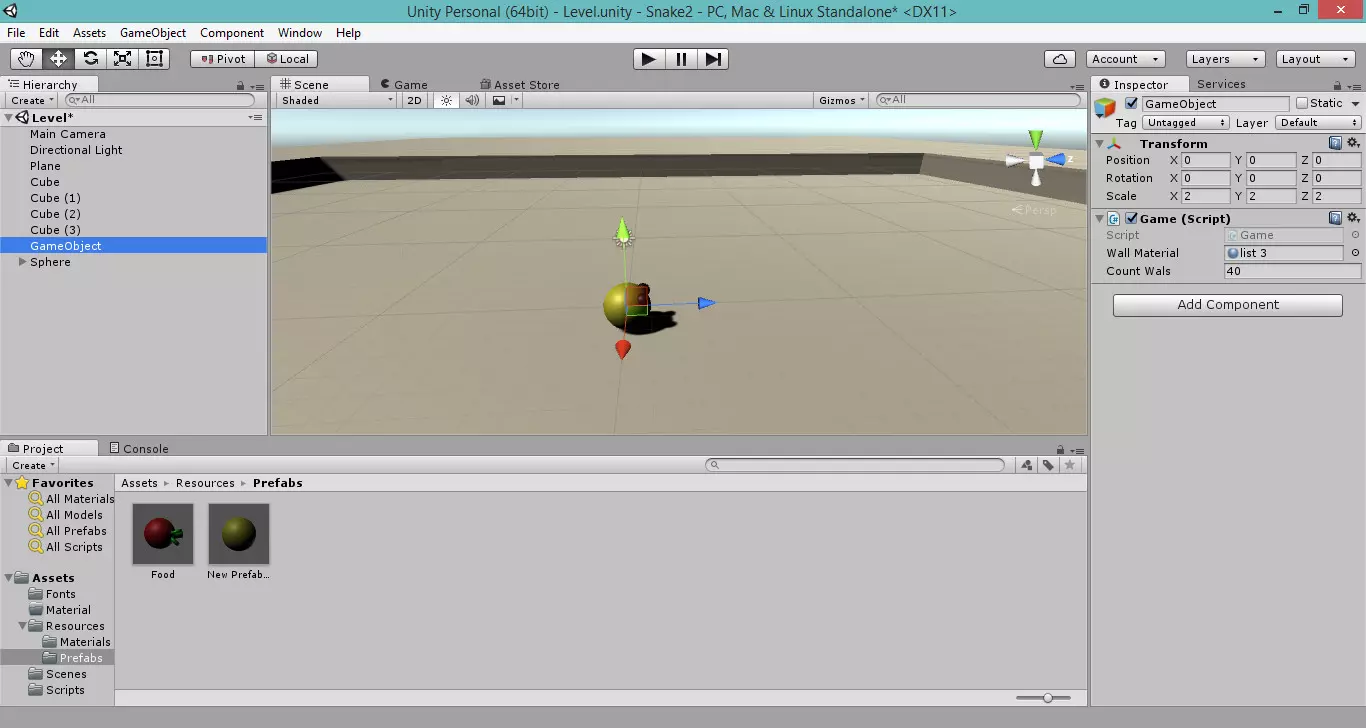Open the Component menu

(231, 33)
